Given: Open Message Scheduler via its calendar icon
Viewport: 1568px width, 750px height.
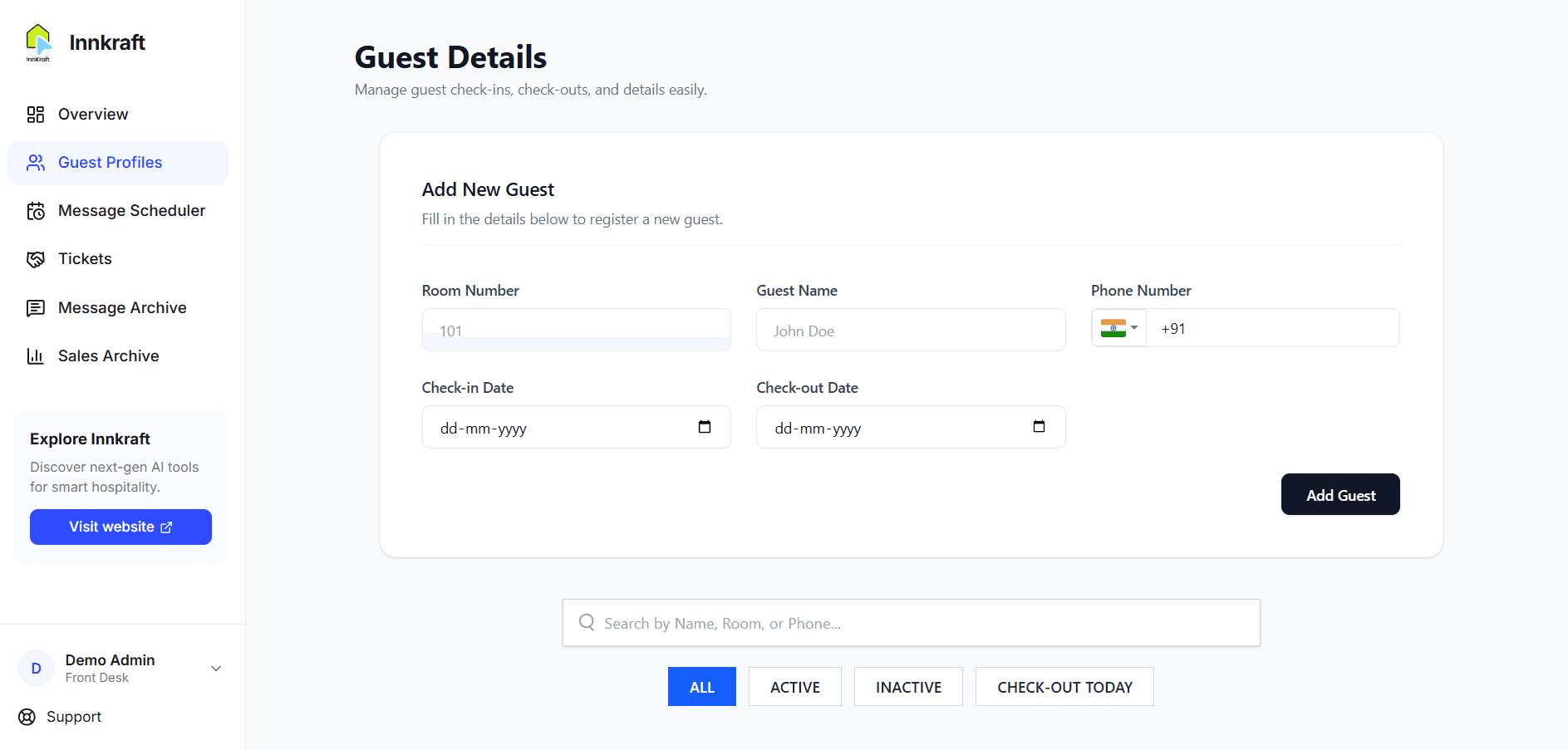Looking at the screenshot, I should pyautogui.click(x=35, y=210).
